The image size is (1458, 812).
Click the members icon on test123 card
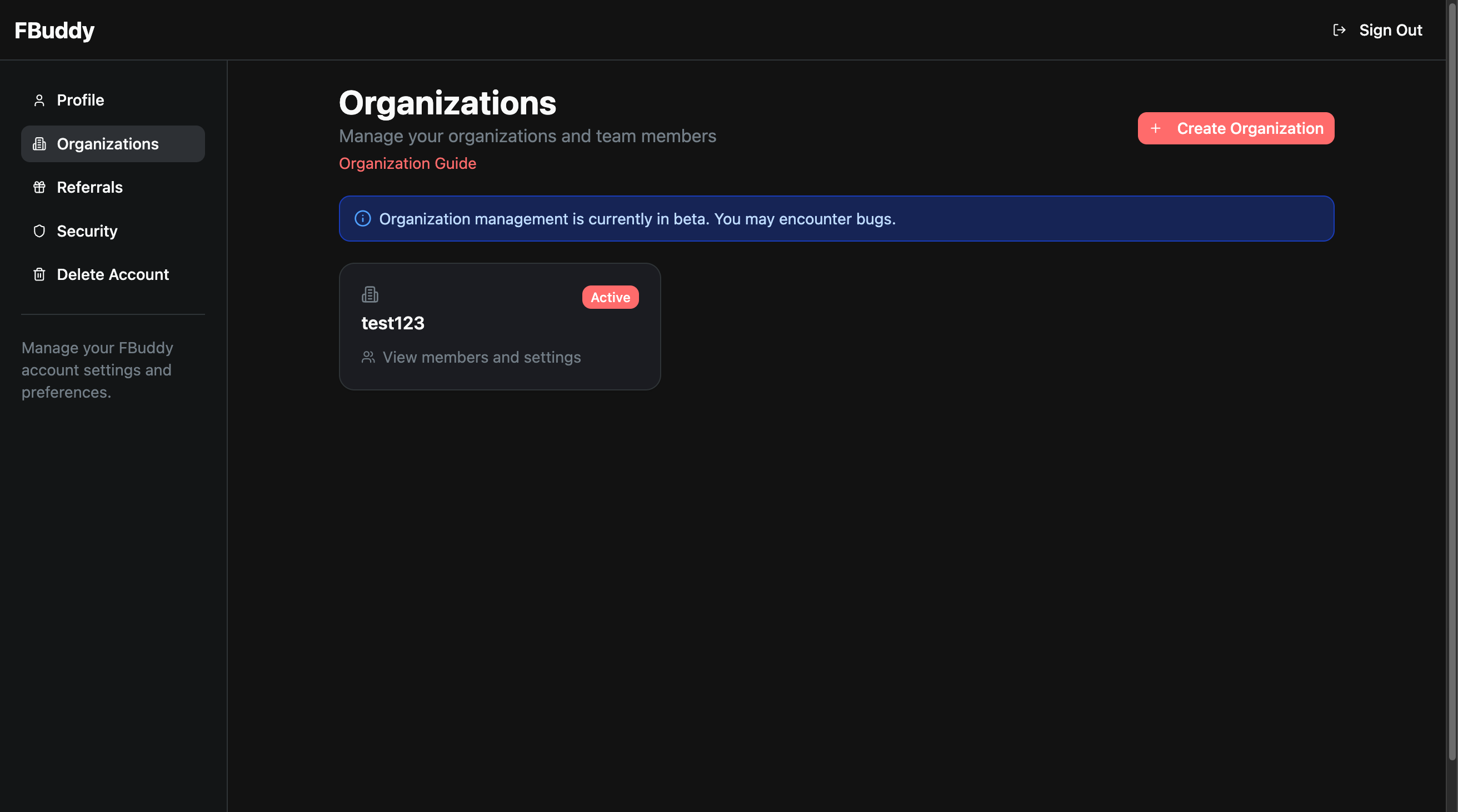(368, 357)
